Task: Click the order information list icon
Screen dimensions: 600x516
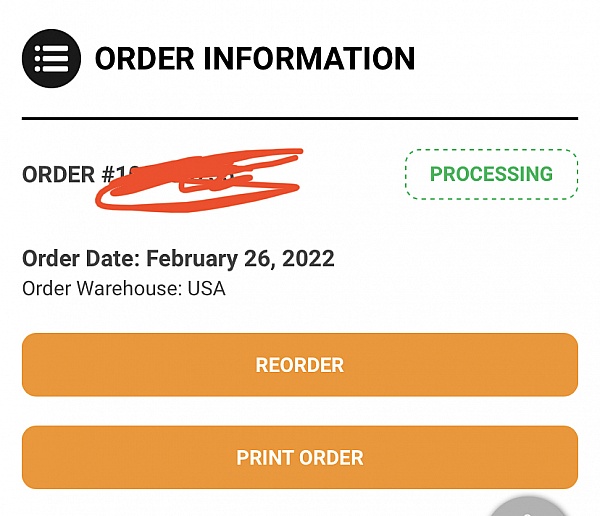Action: 51,59
